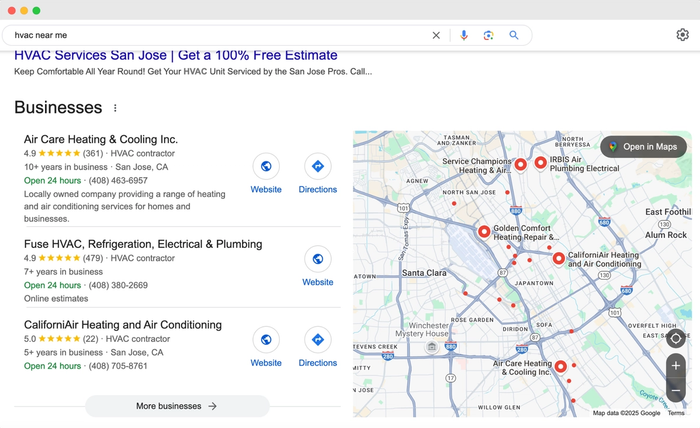
Task: Center map on my current location
Action: click(676, 339)
